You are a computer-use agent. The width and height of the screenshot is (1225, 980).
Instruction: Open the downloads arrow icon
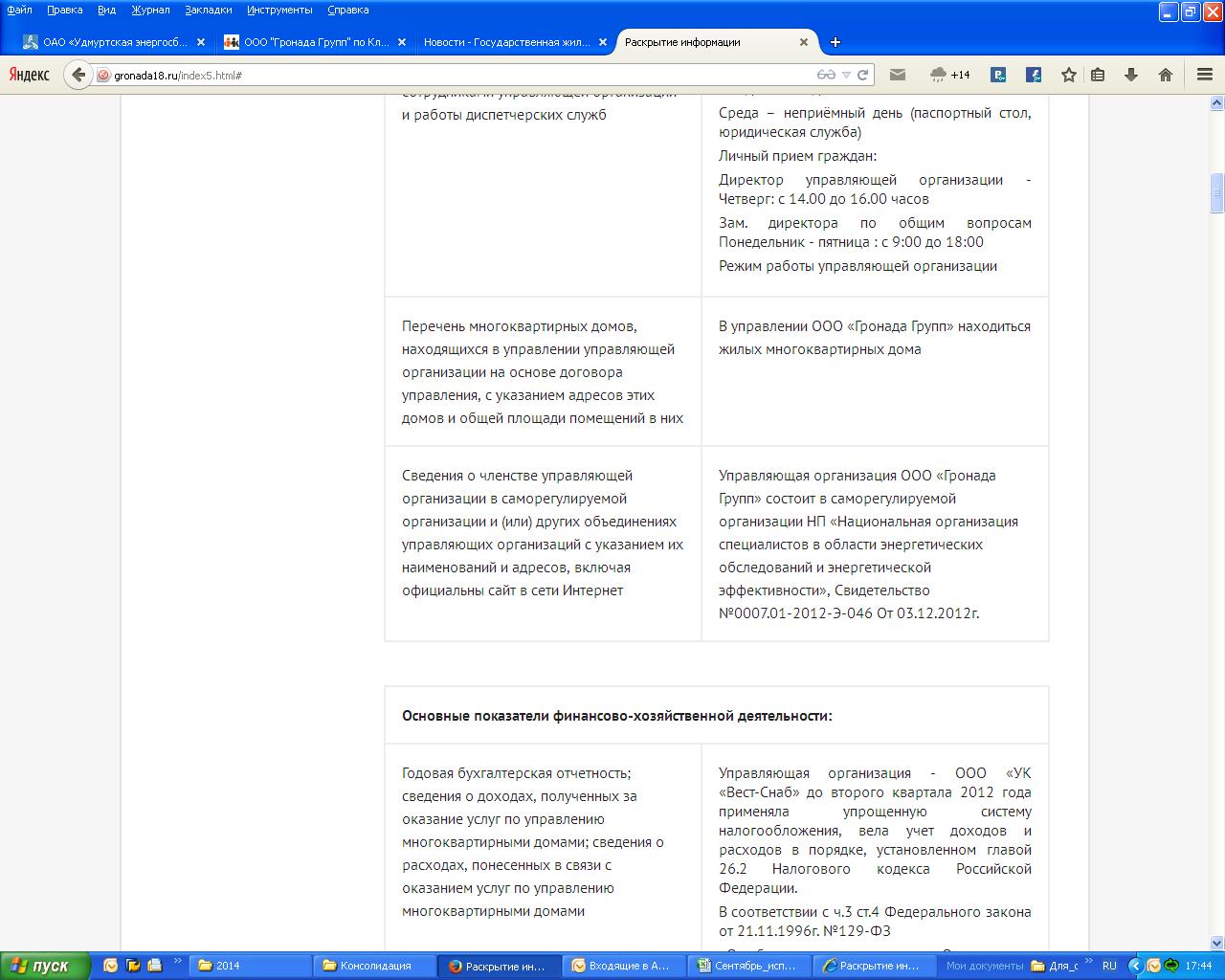pyautogui.click(x=1130, y=75)
